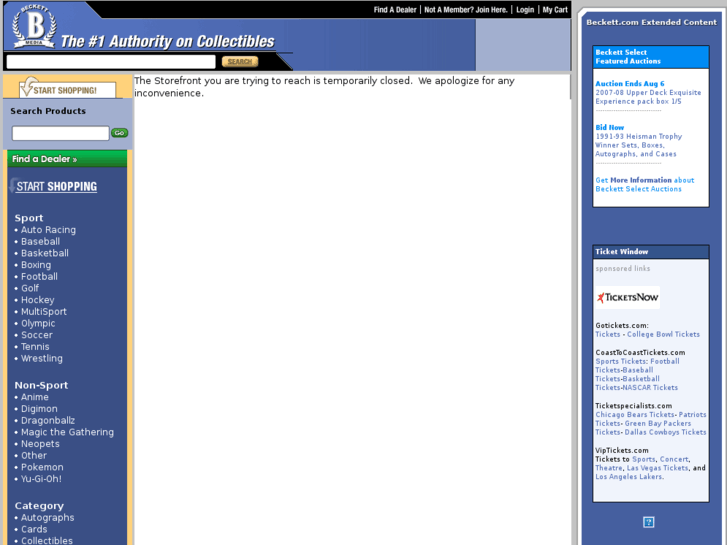Click the Start Shopping banner image

coord(67,88)
